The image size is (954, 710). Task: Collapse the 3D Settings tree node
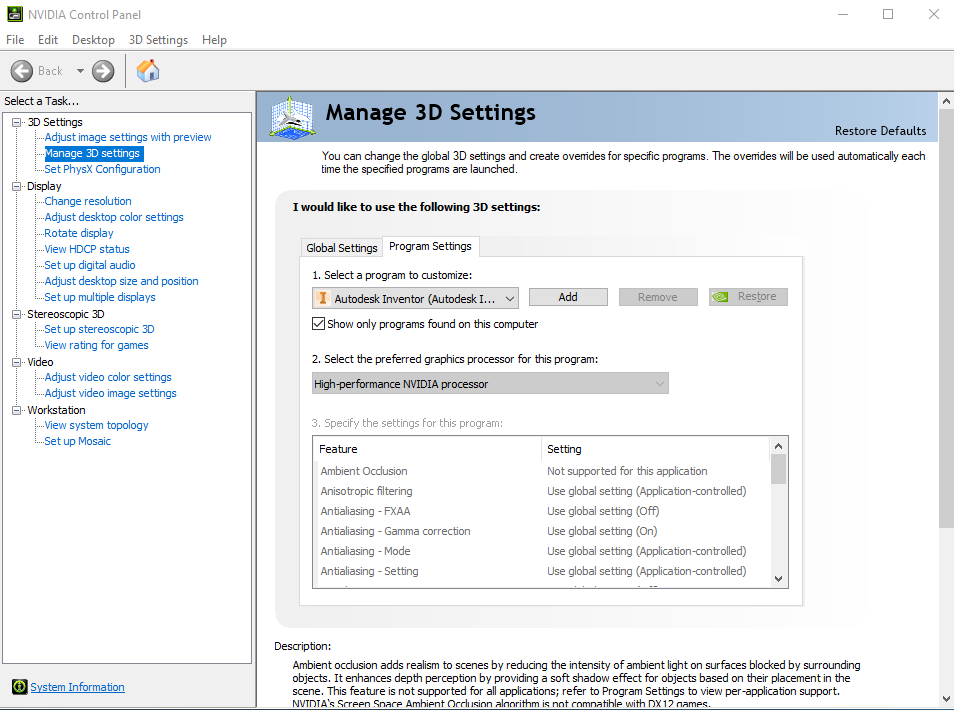point(17,122)
